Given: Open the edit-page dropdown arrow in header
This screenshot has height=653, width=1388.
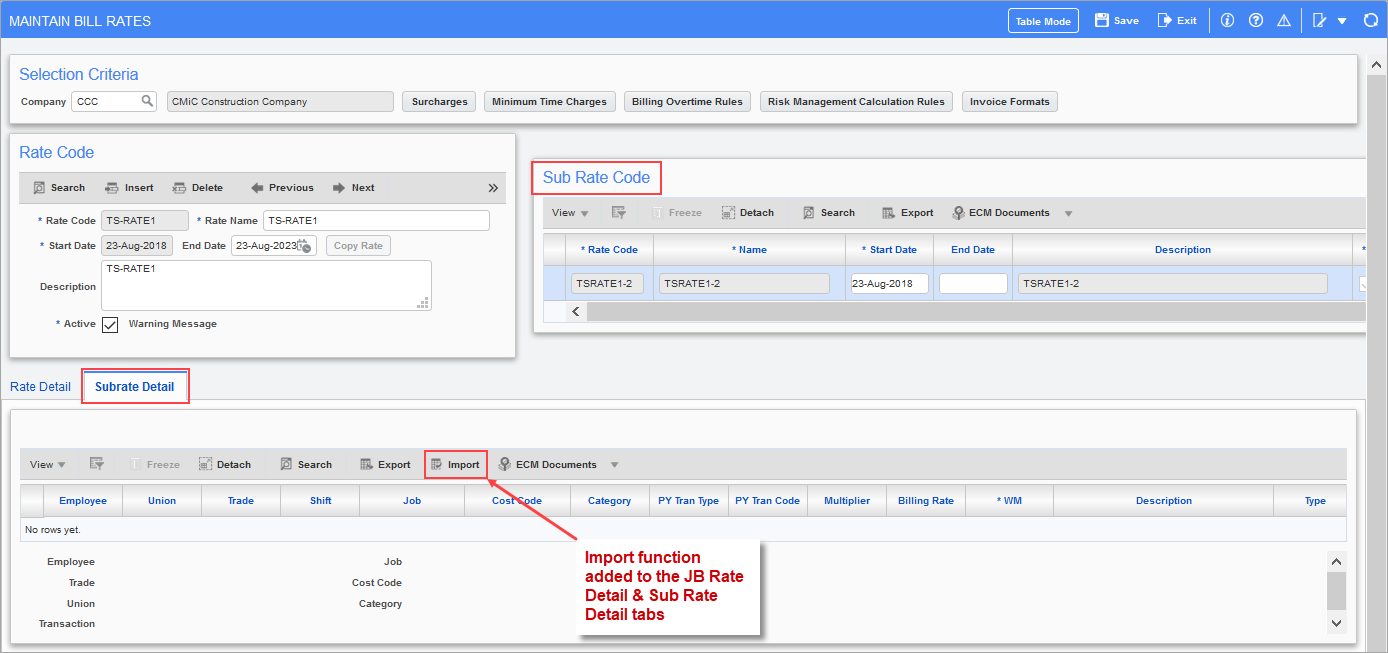Looking at the screenshot, I should pyautogui.click(x=1342, y=21).
